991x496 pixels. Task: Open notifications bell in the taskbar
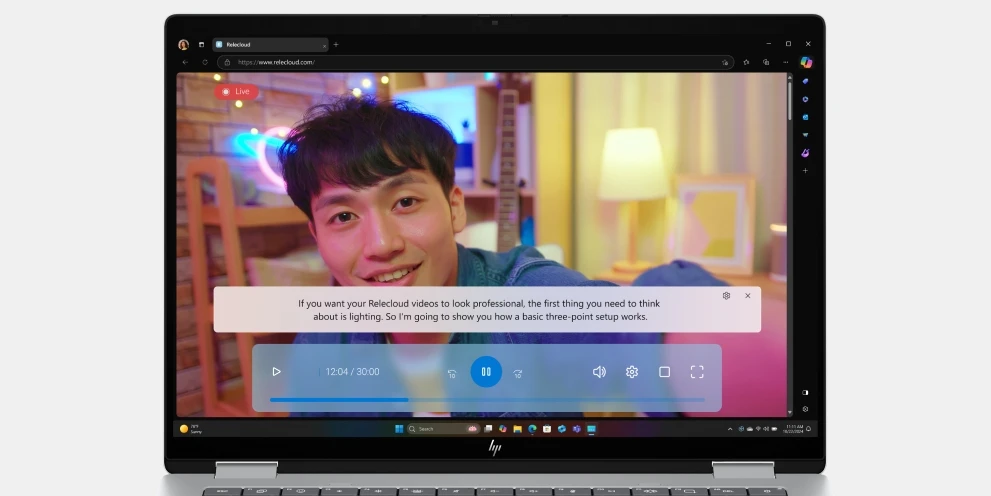[808, 428]
